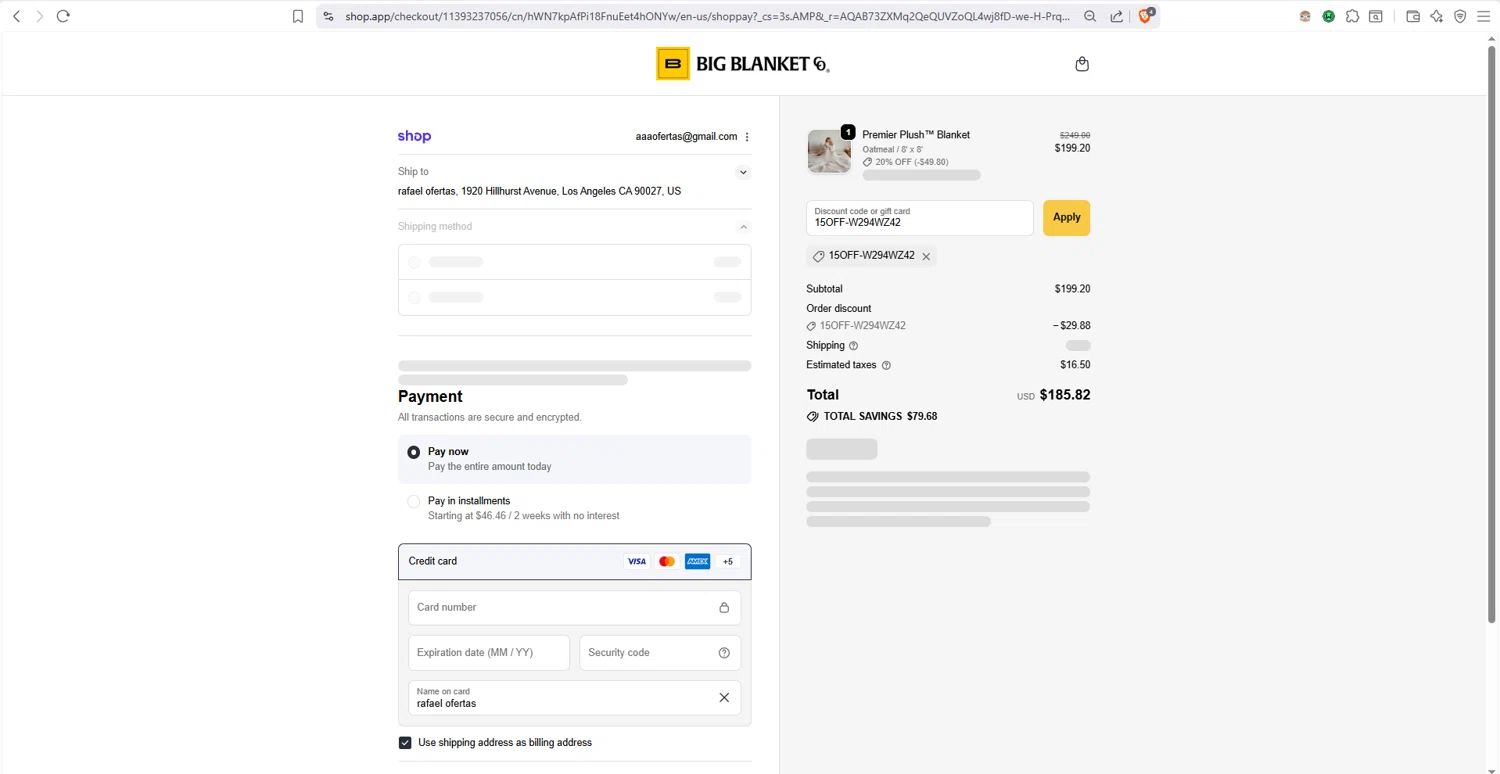Click the Mastercard logo
Image resolution: width=1500 pixels, height=774 pixels.
tap(667, 562)
